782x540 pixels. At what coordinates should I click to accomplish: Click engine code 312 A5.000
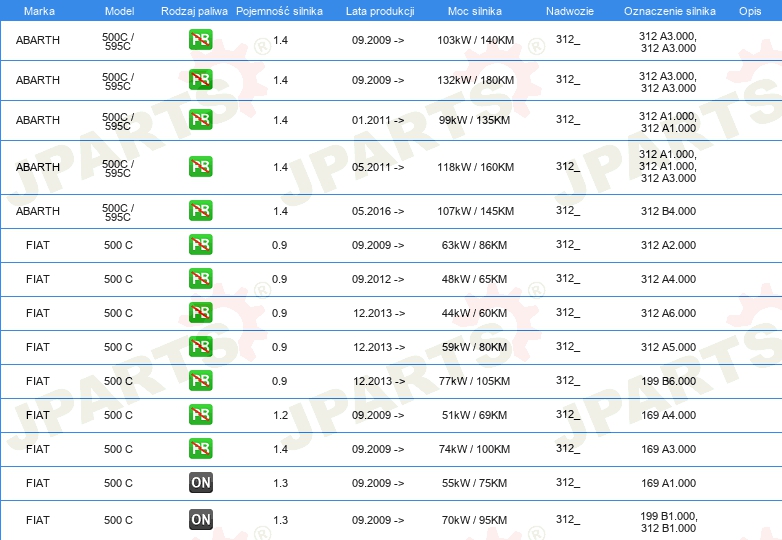coord(668,347)
